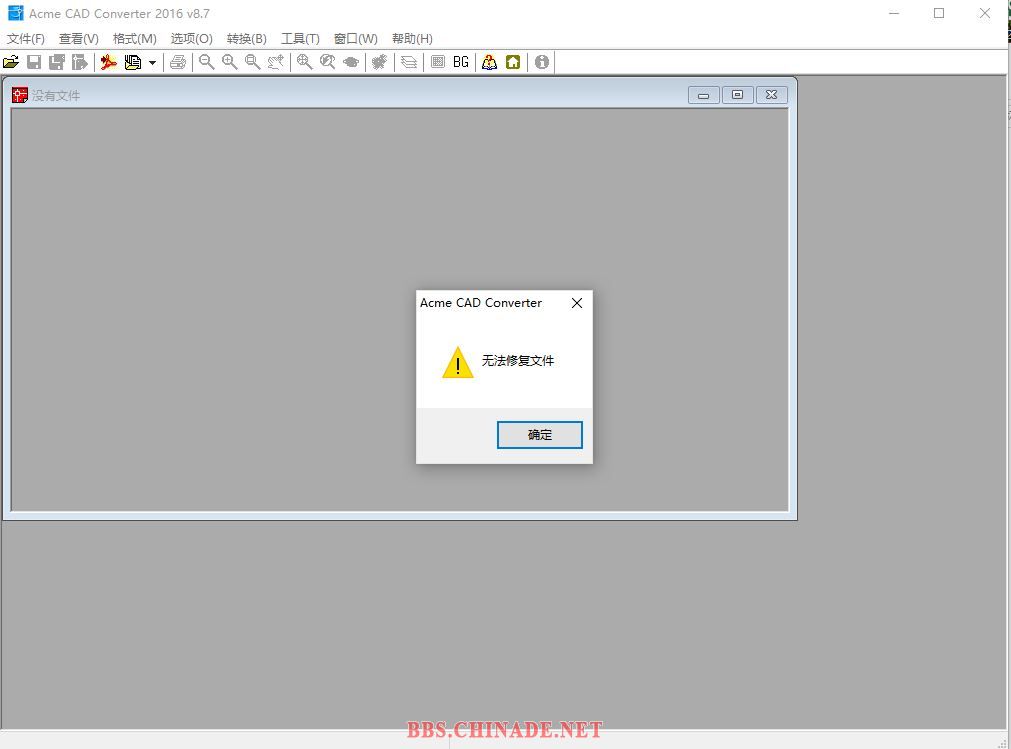Screen dimensions: 1011x749
Task: Close the 没有文件 child window
Action: 771,95
